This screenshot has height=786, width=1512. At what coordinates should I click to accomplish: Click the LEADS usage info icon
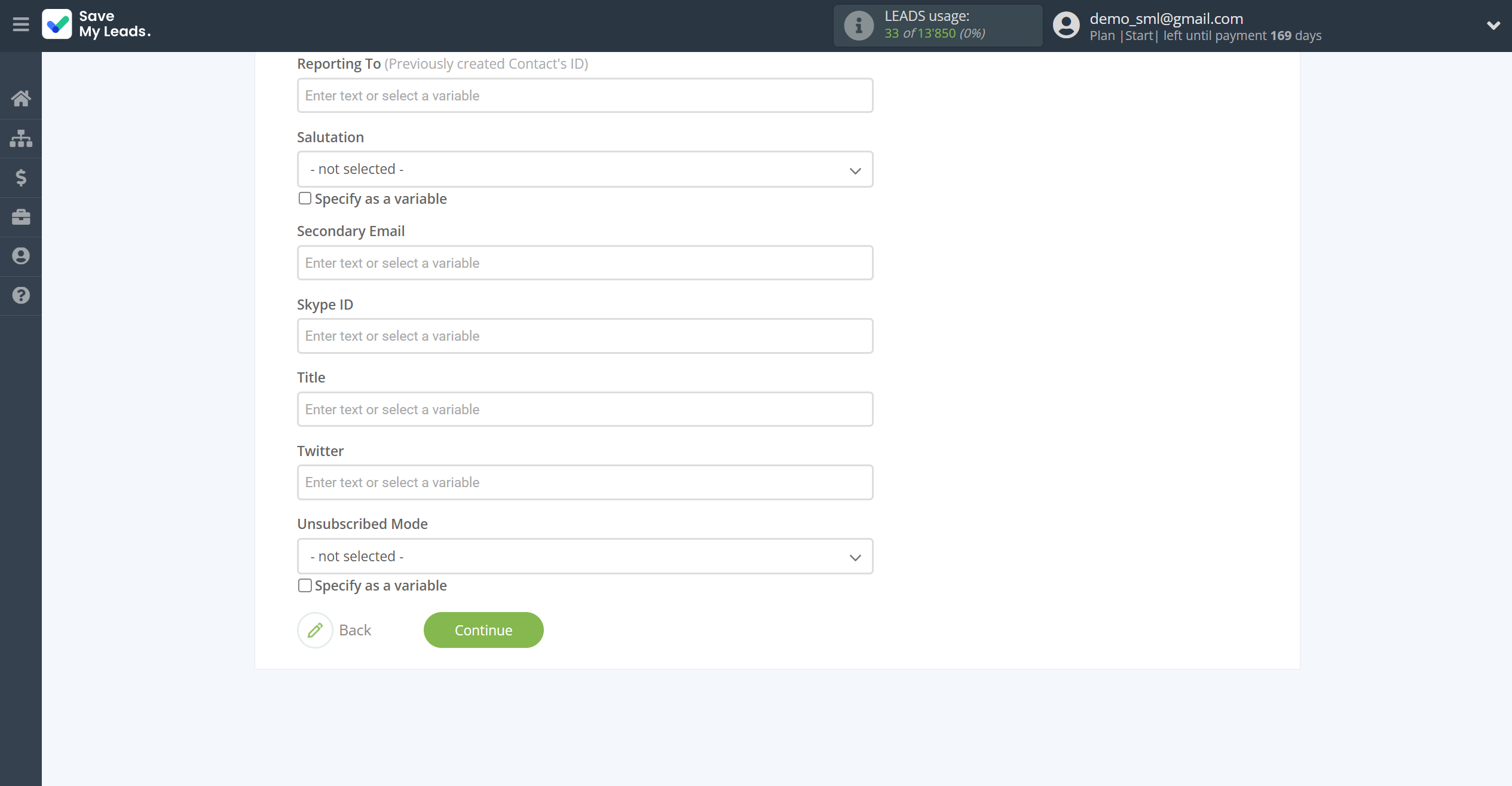coord(859,26)
